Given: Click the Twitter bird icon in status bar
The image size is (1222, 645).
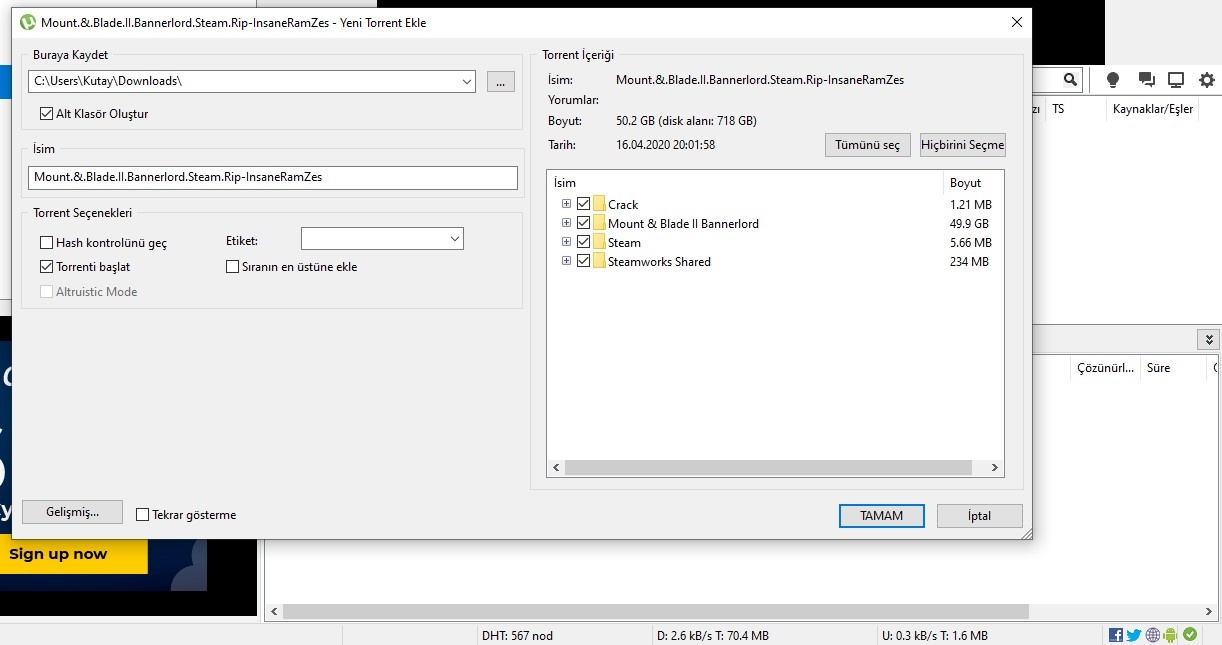Looking at the screenshot, I should click(1134, 635).
